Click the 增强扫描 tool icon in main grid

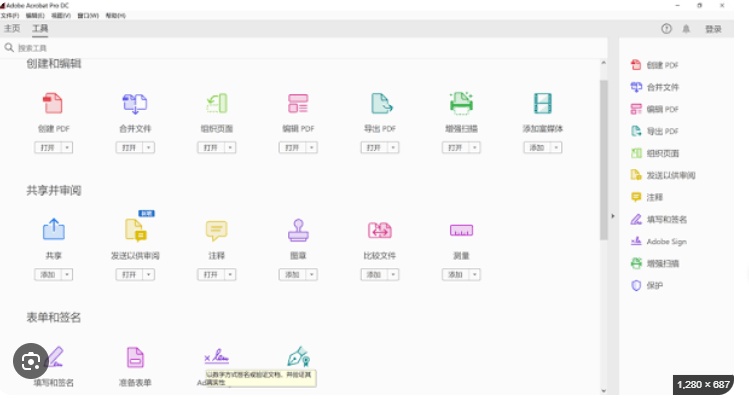461,103
